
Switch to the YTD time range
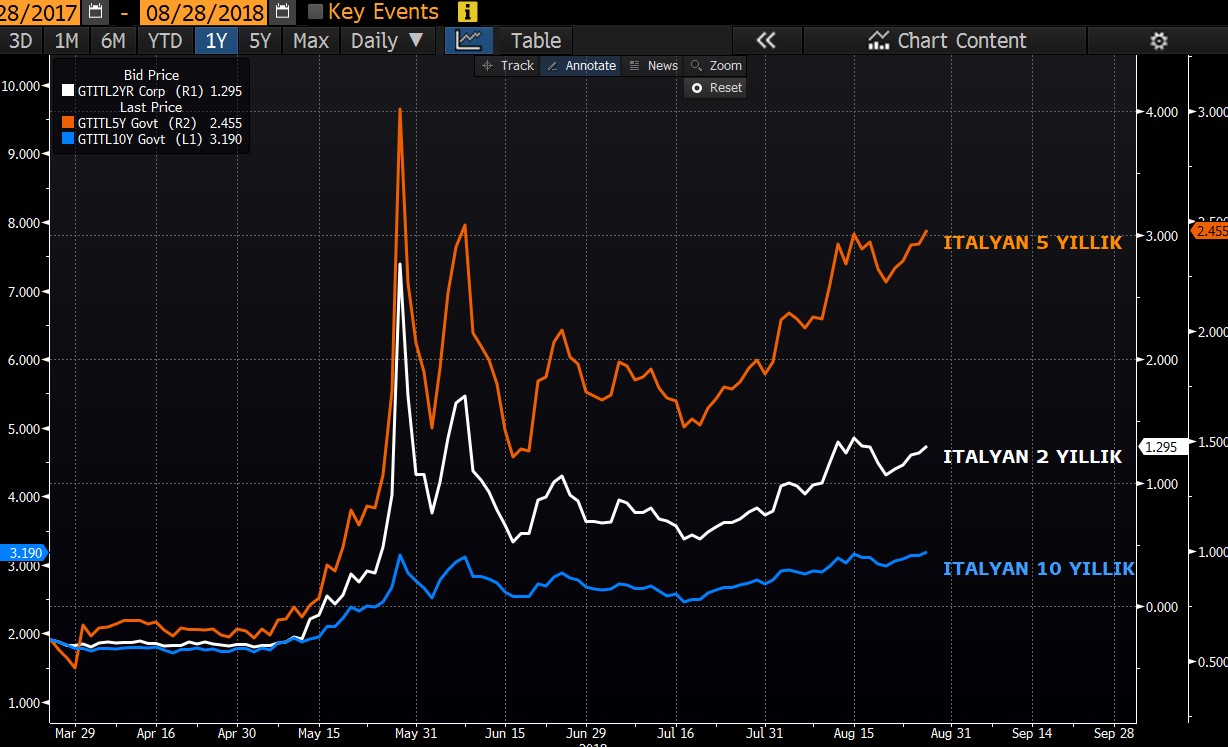point(164,41)
